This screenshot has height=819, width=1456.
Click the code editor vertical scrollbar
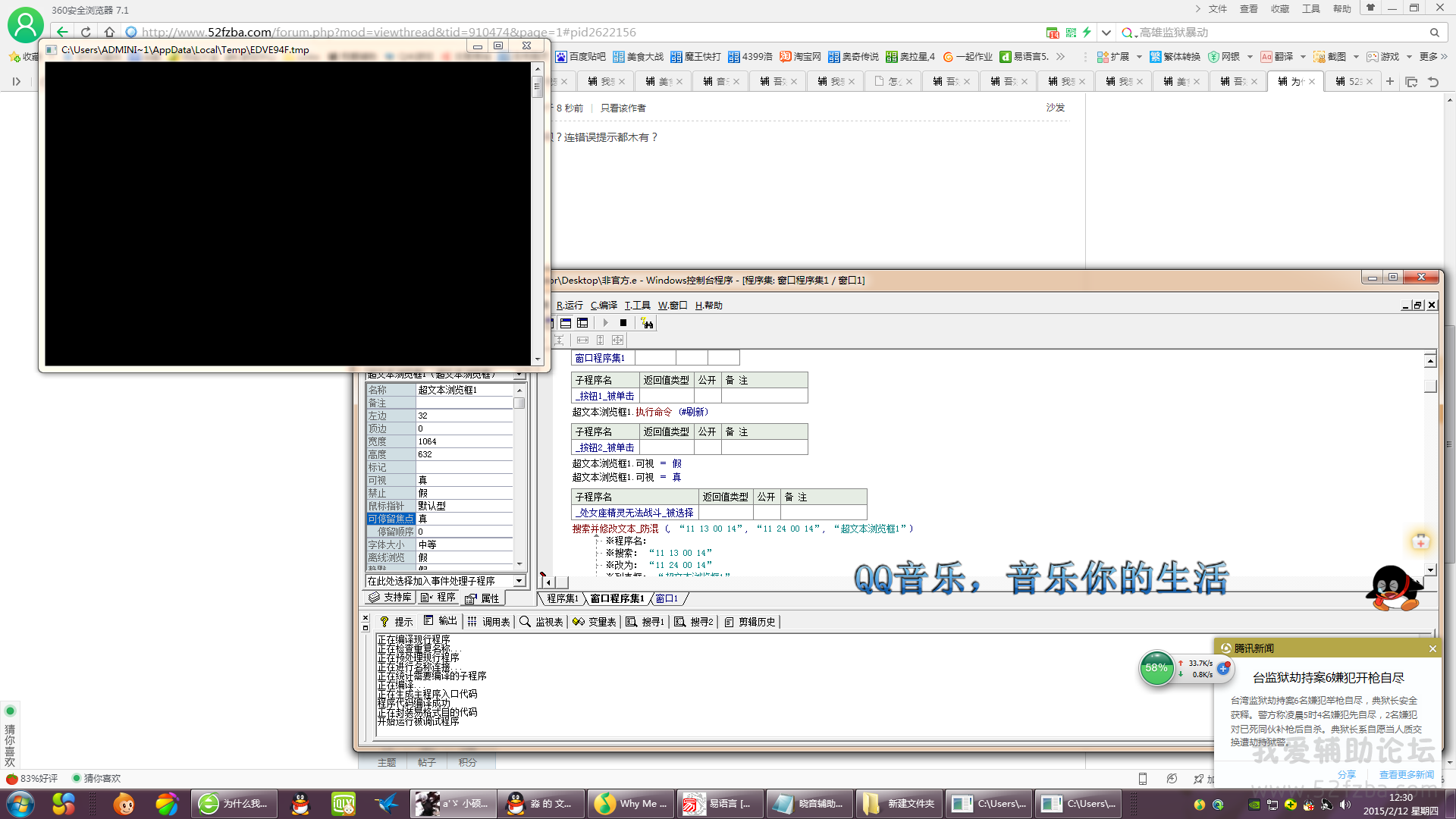click(x=1430, y=465)
